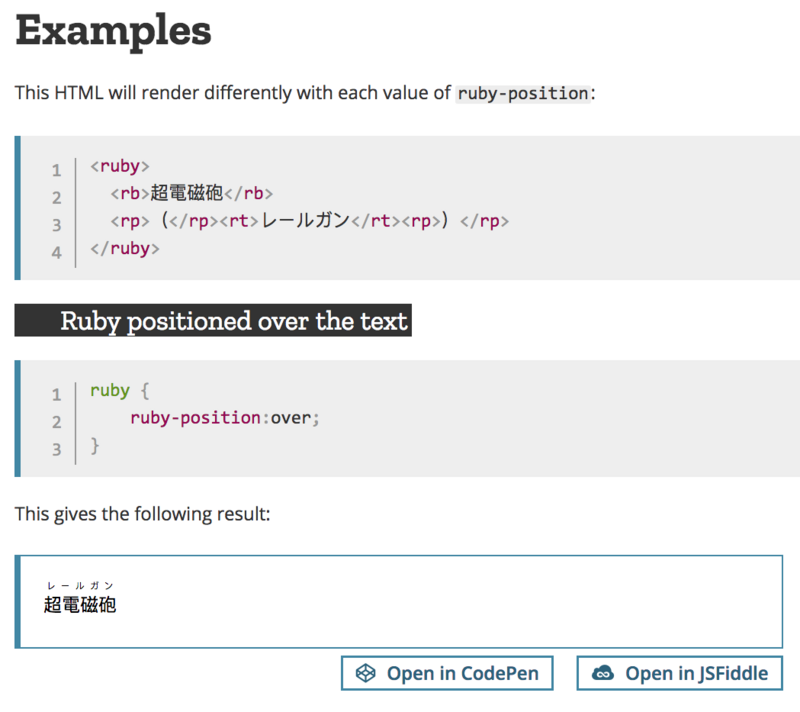This screenshot has width=800, height=712.
Task: Click the 超電磁砲 text inside rb tags
Action: (x=186, y=194)
